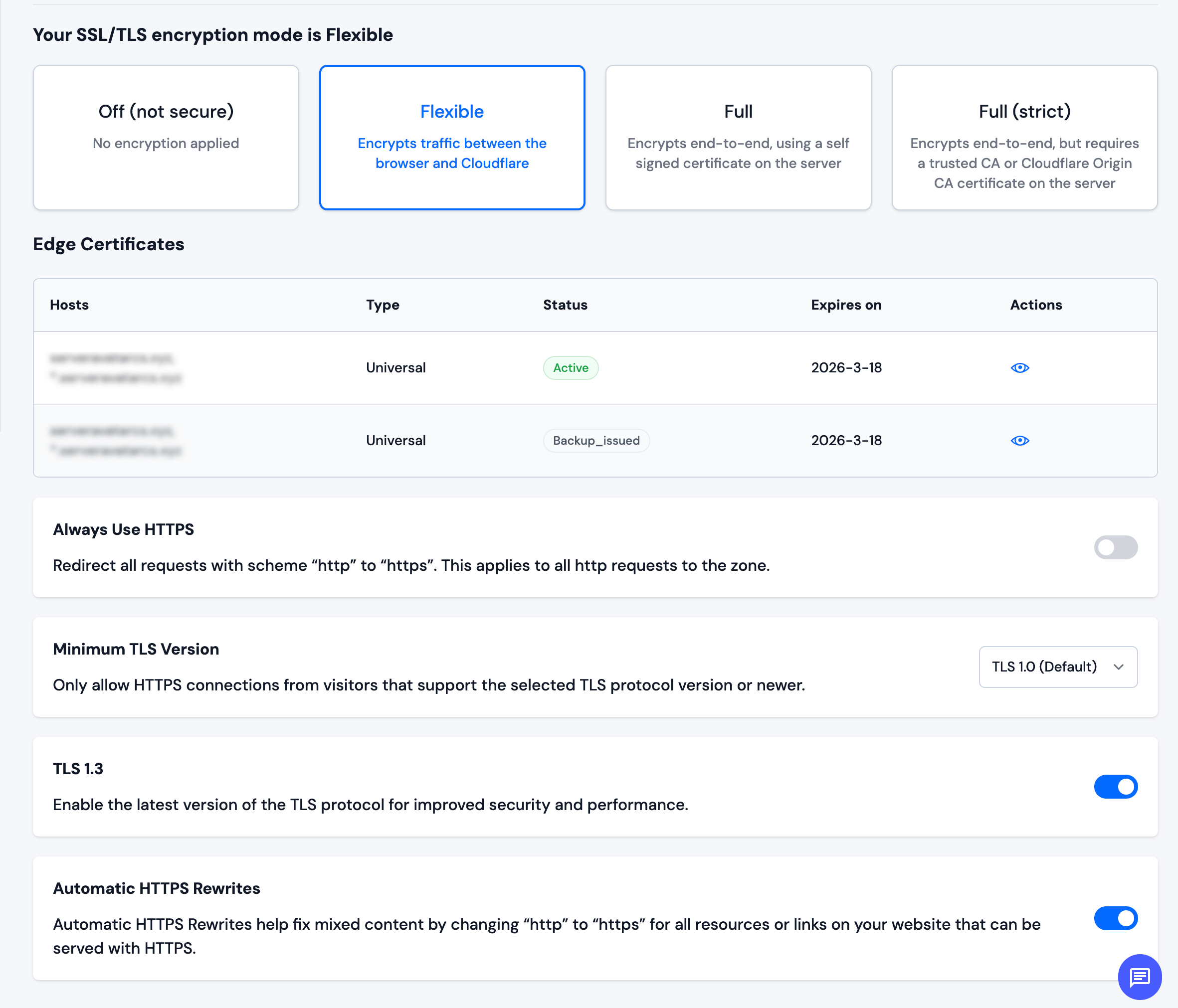1178x1008 pixels.
Task: Click the Backup_issued status pill
Action: pos(596,440)
